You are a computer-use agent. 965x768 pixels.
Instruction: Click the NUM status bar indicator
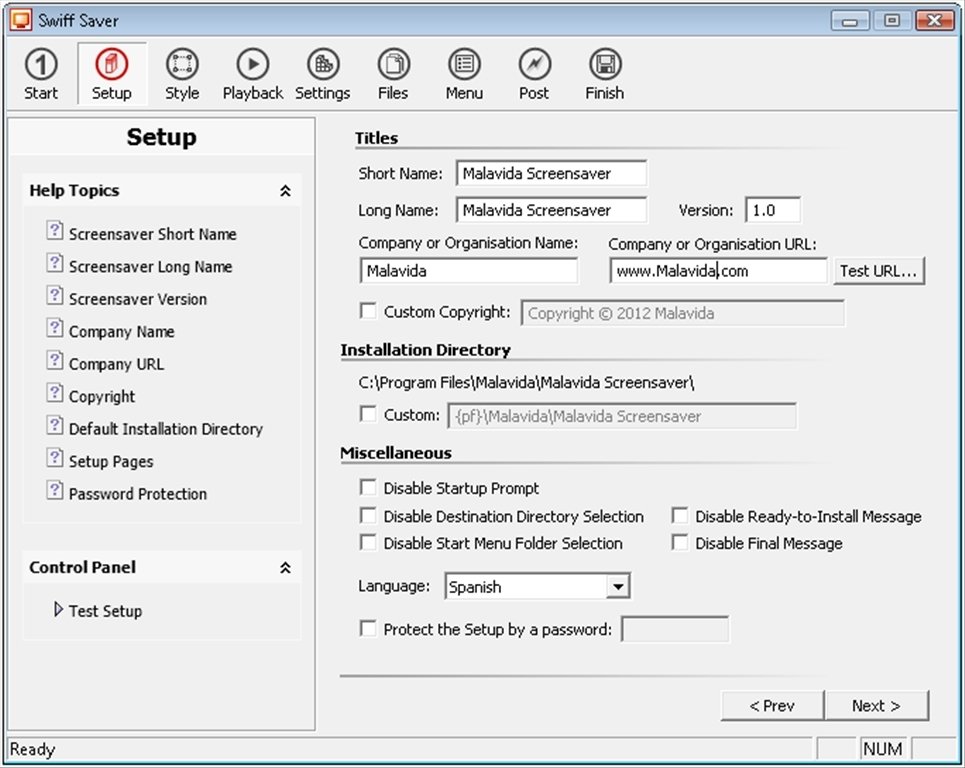(883, 749)
